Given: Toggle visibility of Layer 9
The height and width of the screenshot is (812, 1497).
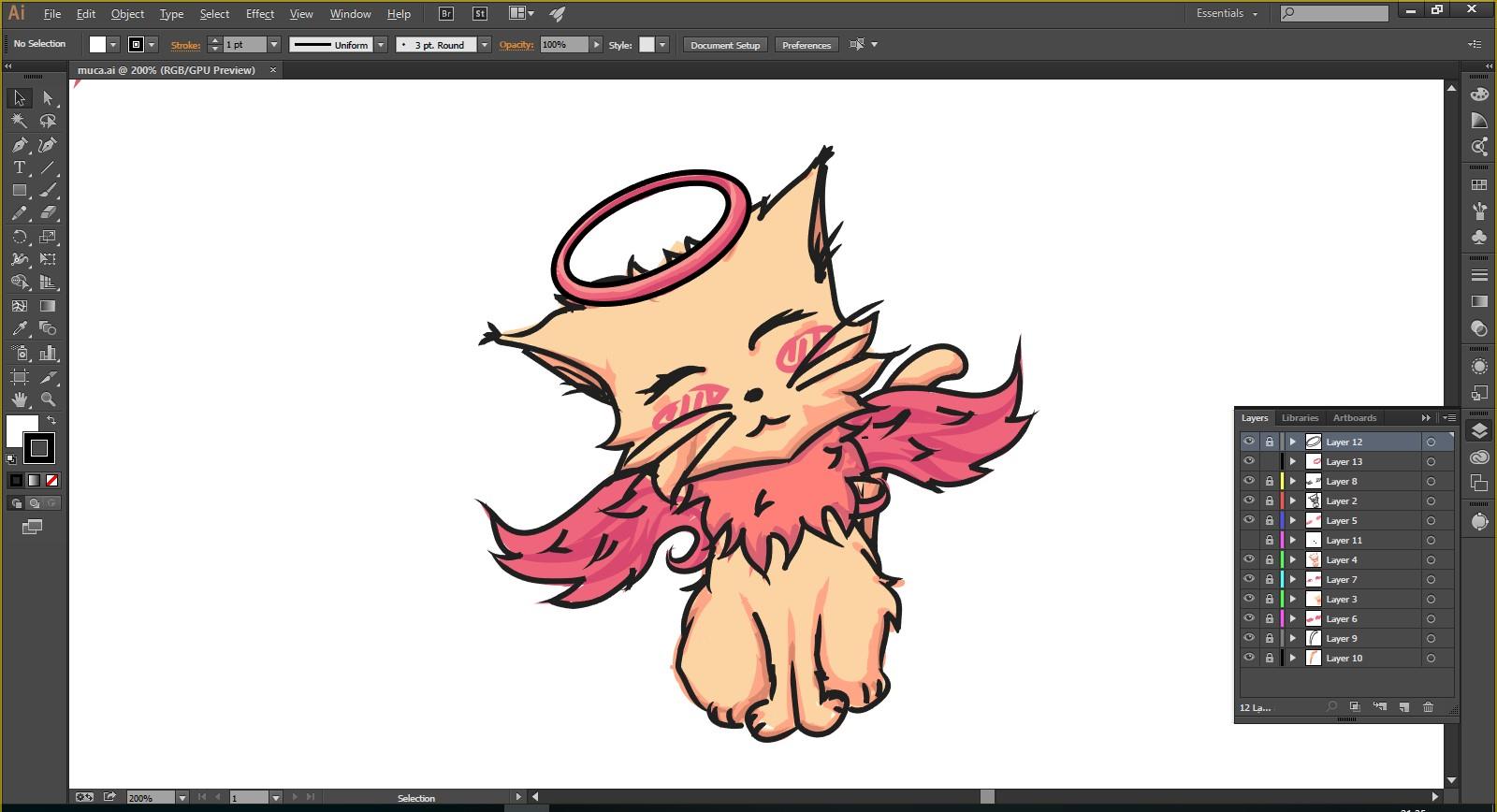Looking at the screenshot, I should (x=1249, y=638).
